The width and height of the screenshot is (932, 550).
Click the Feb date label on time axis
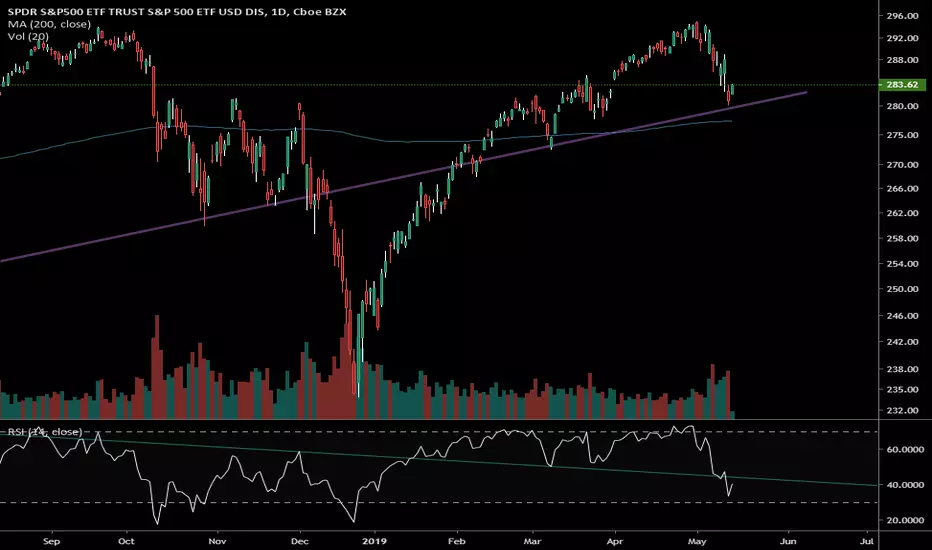(x=456, y=541)
